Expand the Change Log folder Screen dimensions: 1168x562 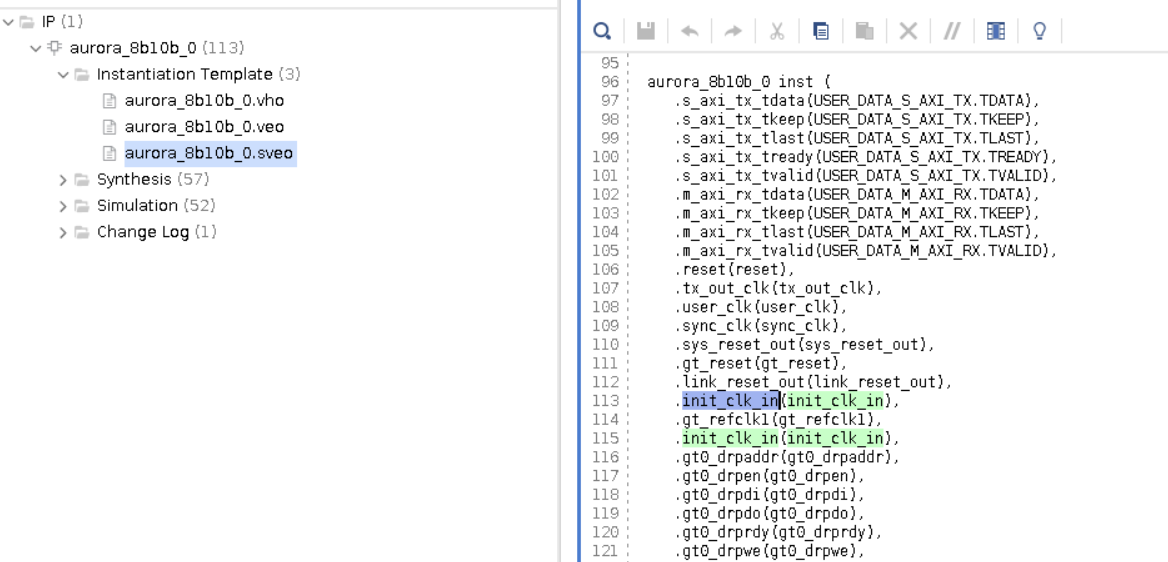pyautogui.click(x=63, y=233)
